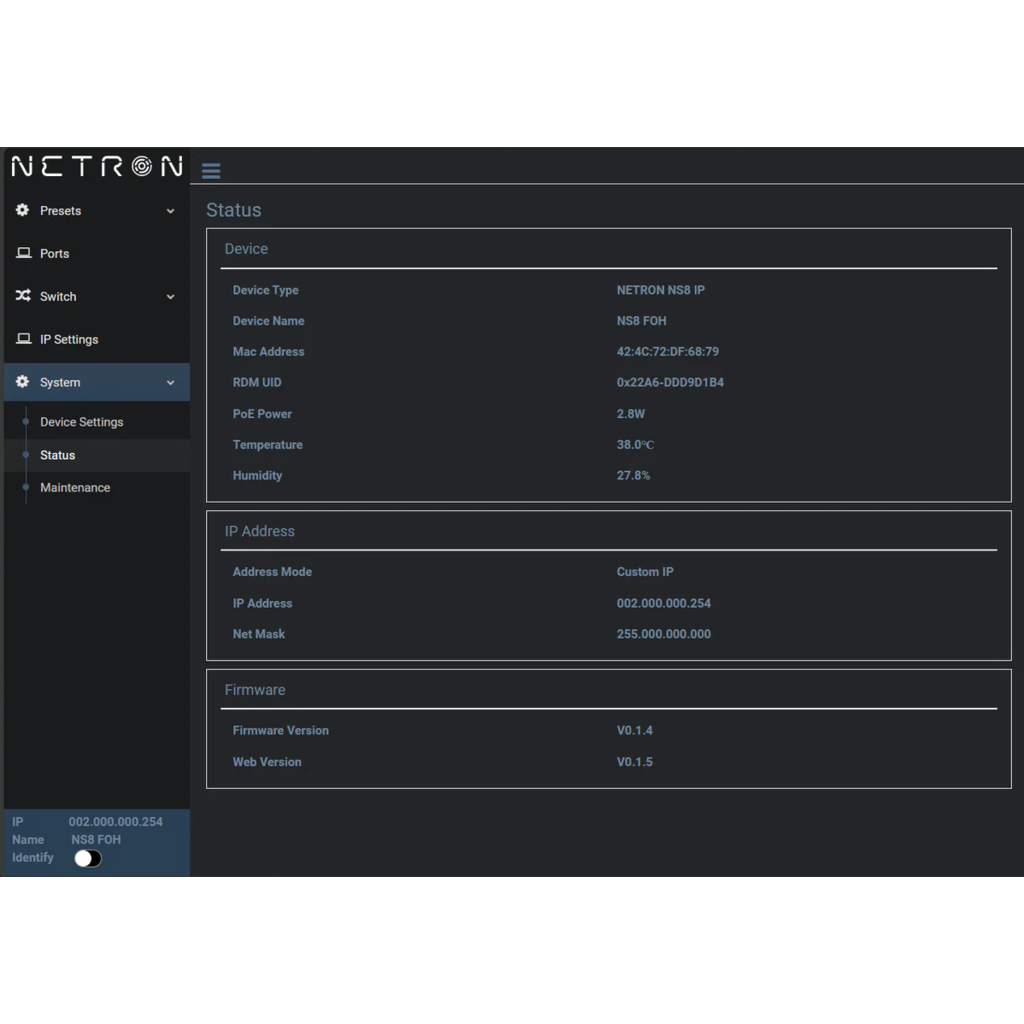The width and height of the screenshot is (1024, 1024).
Task: Click the System gear icon
Action: coord(21,382)
